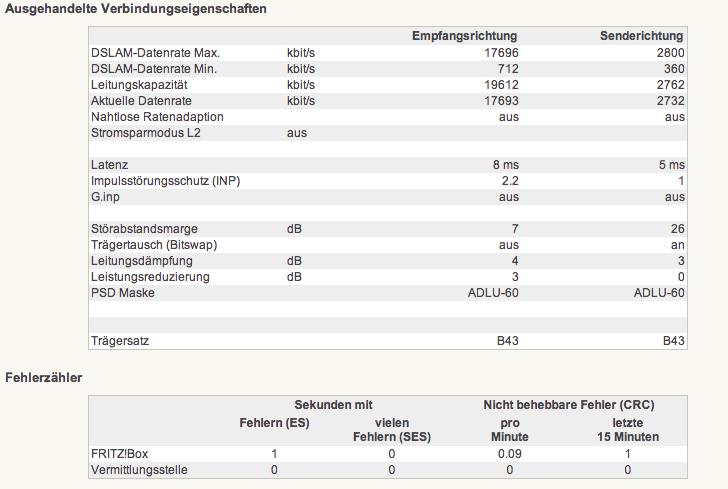This screenshot has width=728, height=489.
Task: Click the FRITZ!Box CRC value 0.09
Action: coord(510,454)
